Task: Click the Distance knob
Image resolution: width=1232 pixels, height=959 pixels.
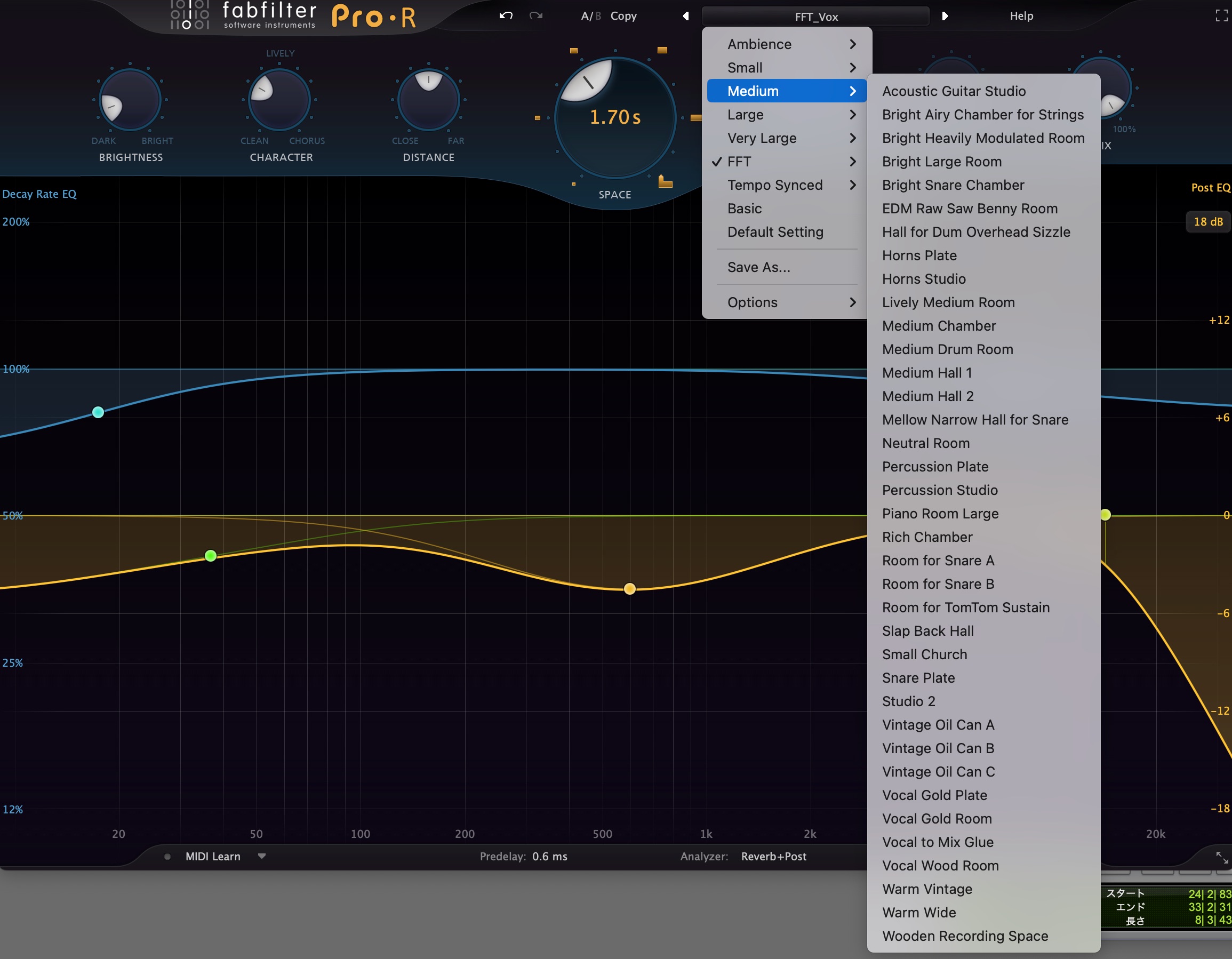Action: pyautogui.click(x=428, y=100)
